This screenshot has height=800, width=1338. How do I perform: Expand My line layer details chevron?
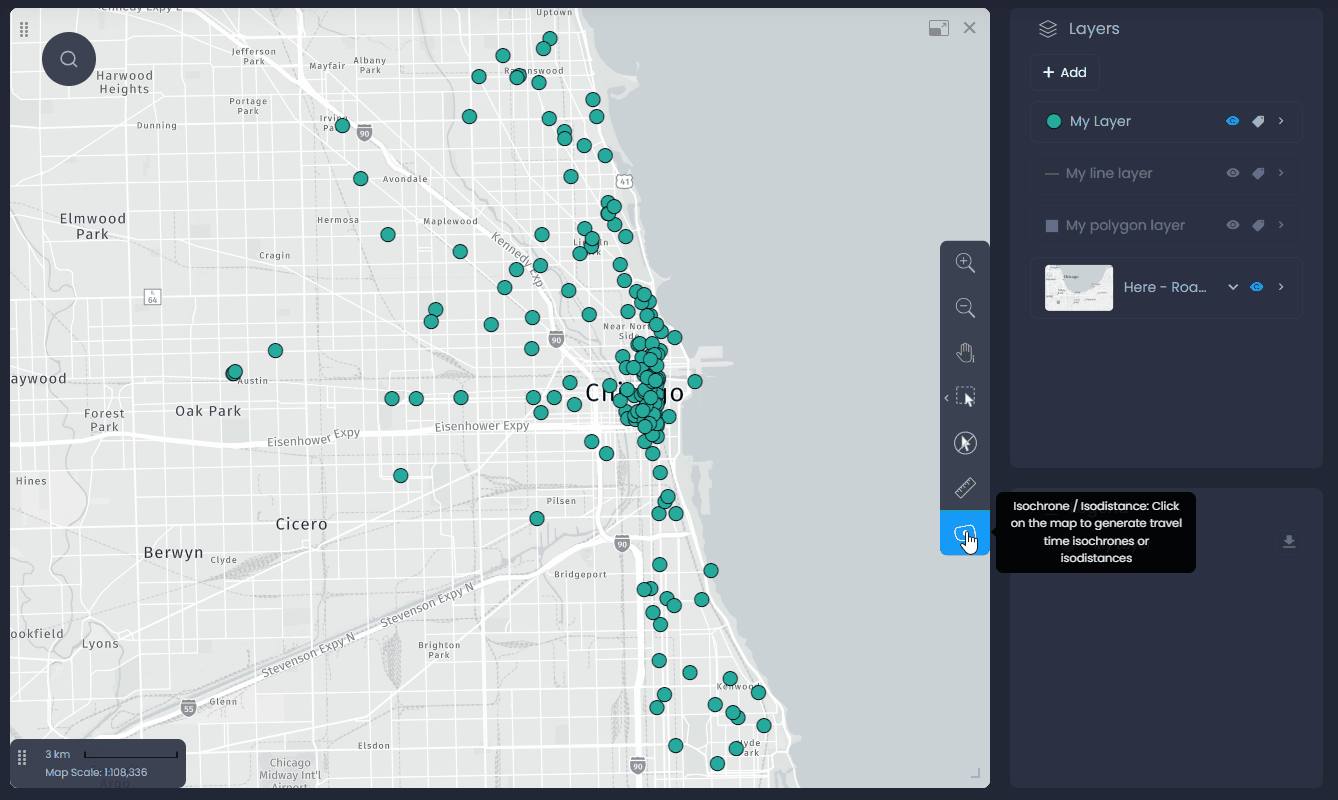pos(1281,173)
